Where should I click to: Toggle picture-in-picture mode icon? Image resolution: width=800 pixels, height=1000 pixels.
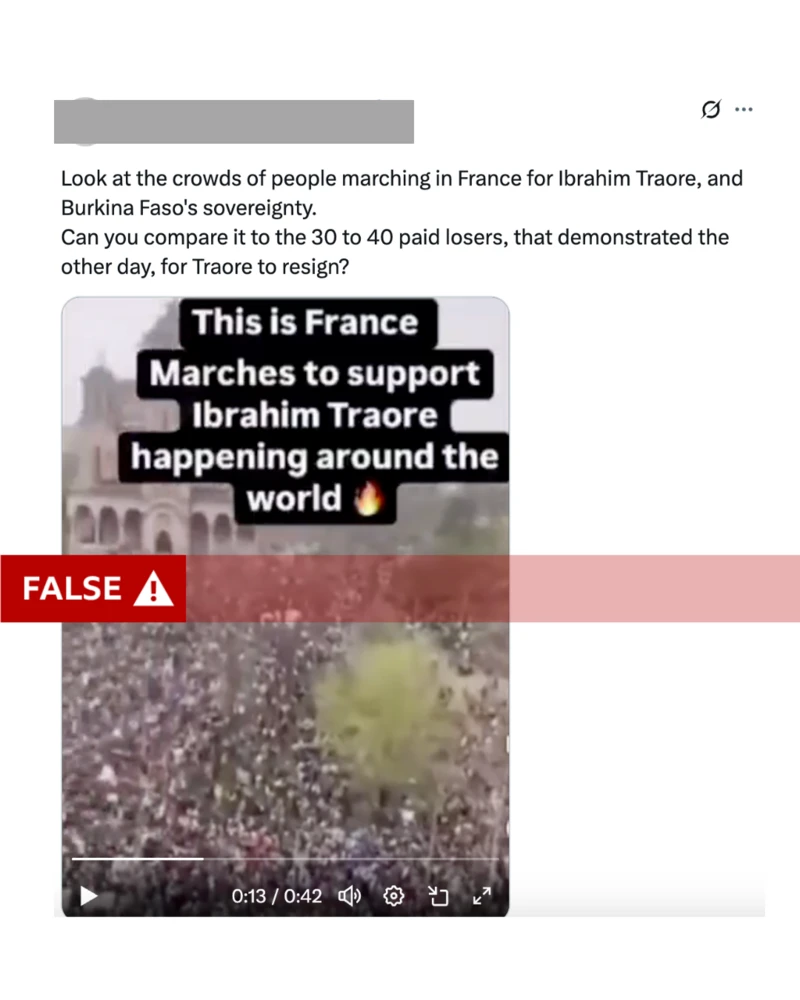click(x=438, y=896)
